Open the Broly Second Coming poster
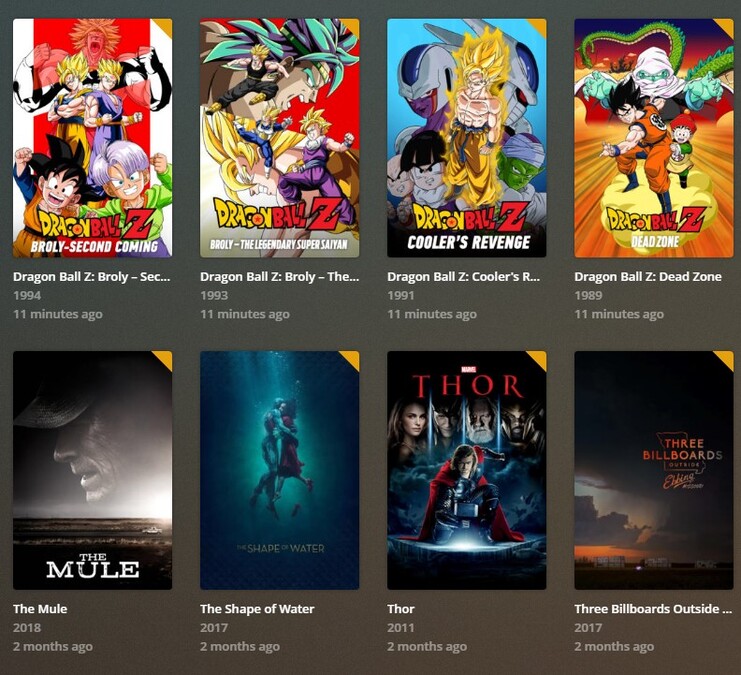The width and height of the screenshot is (741, 675). [x=92, y=138]
